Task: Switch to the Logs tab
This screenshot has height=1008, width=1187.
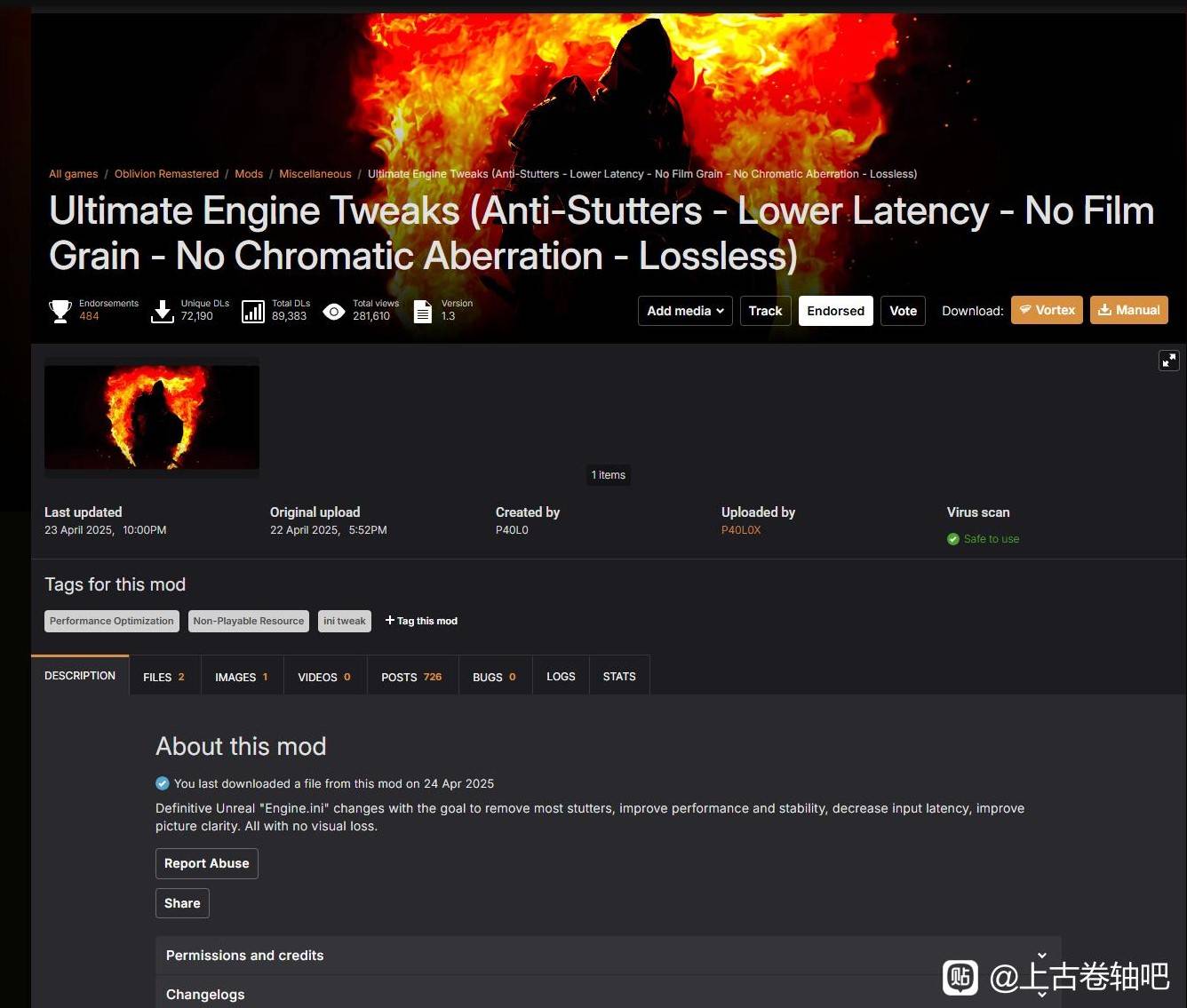Action: click(561, 677)
